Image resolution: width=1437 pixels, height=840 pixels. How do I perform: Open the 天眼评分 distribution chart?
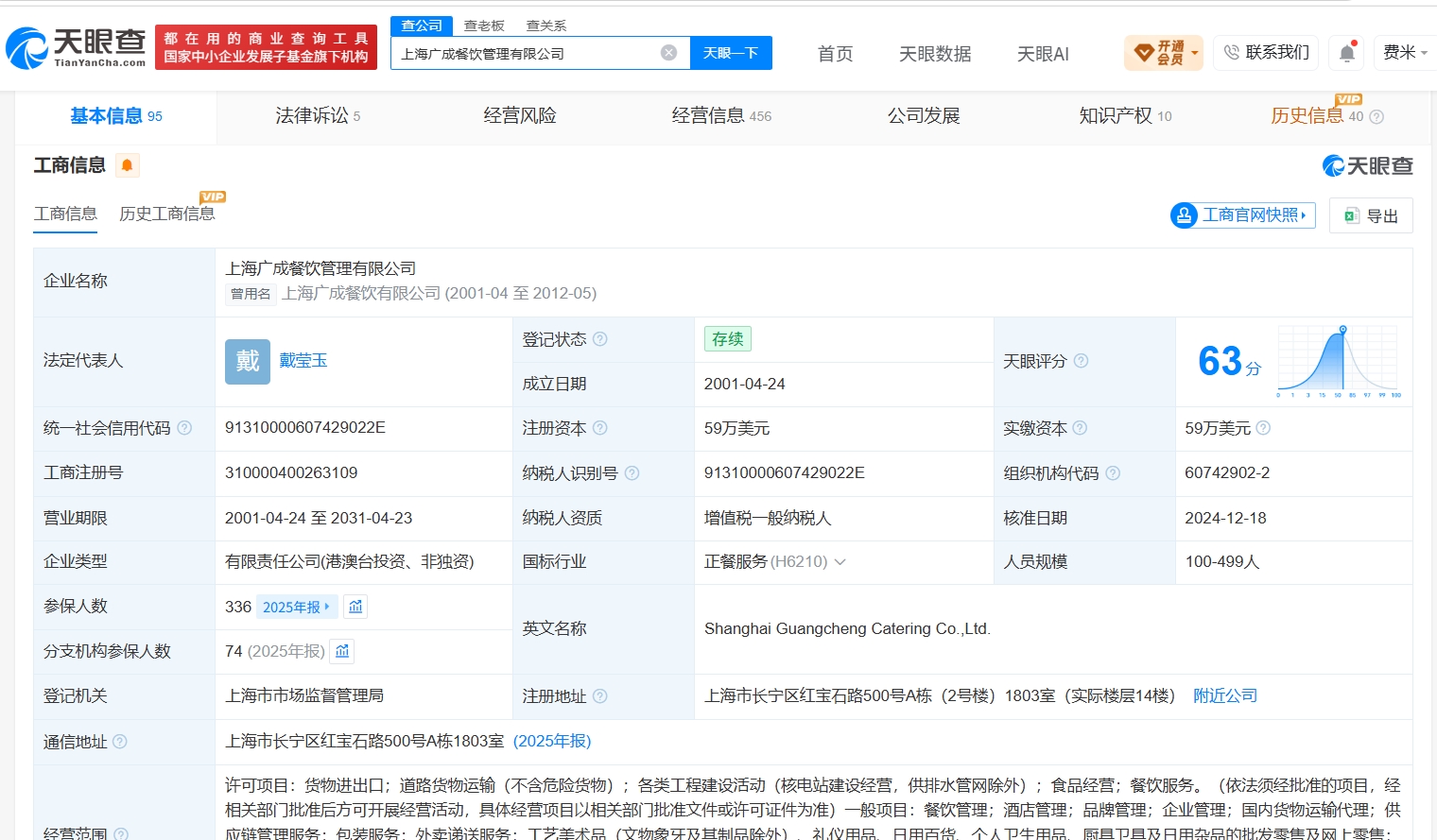click(x=1340, y=361)
